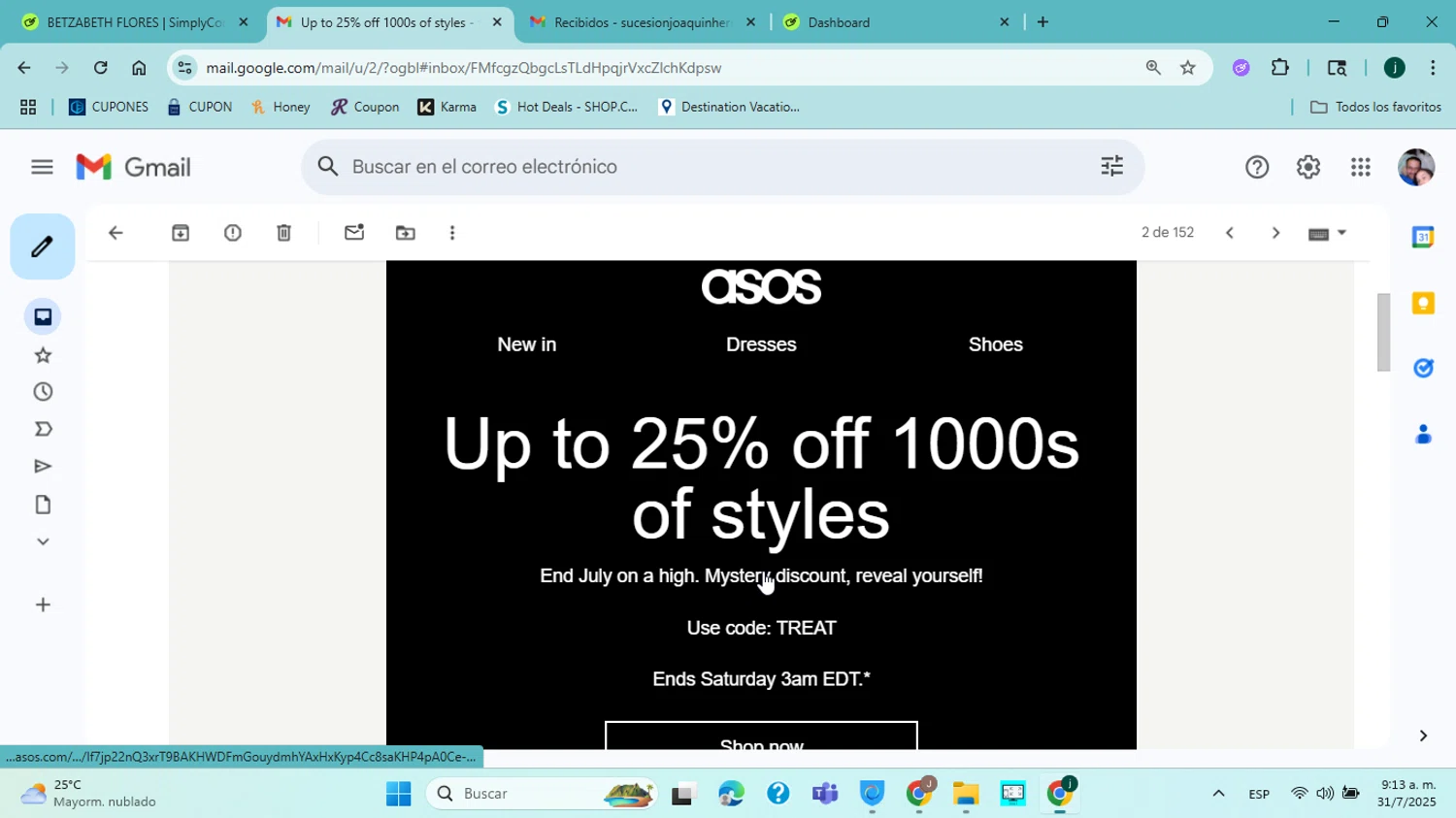Open the browser extensions puzzle icon
This screenshot has width=1456, height=818.
coord(1280,68)
